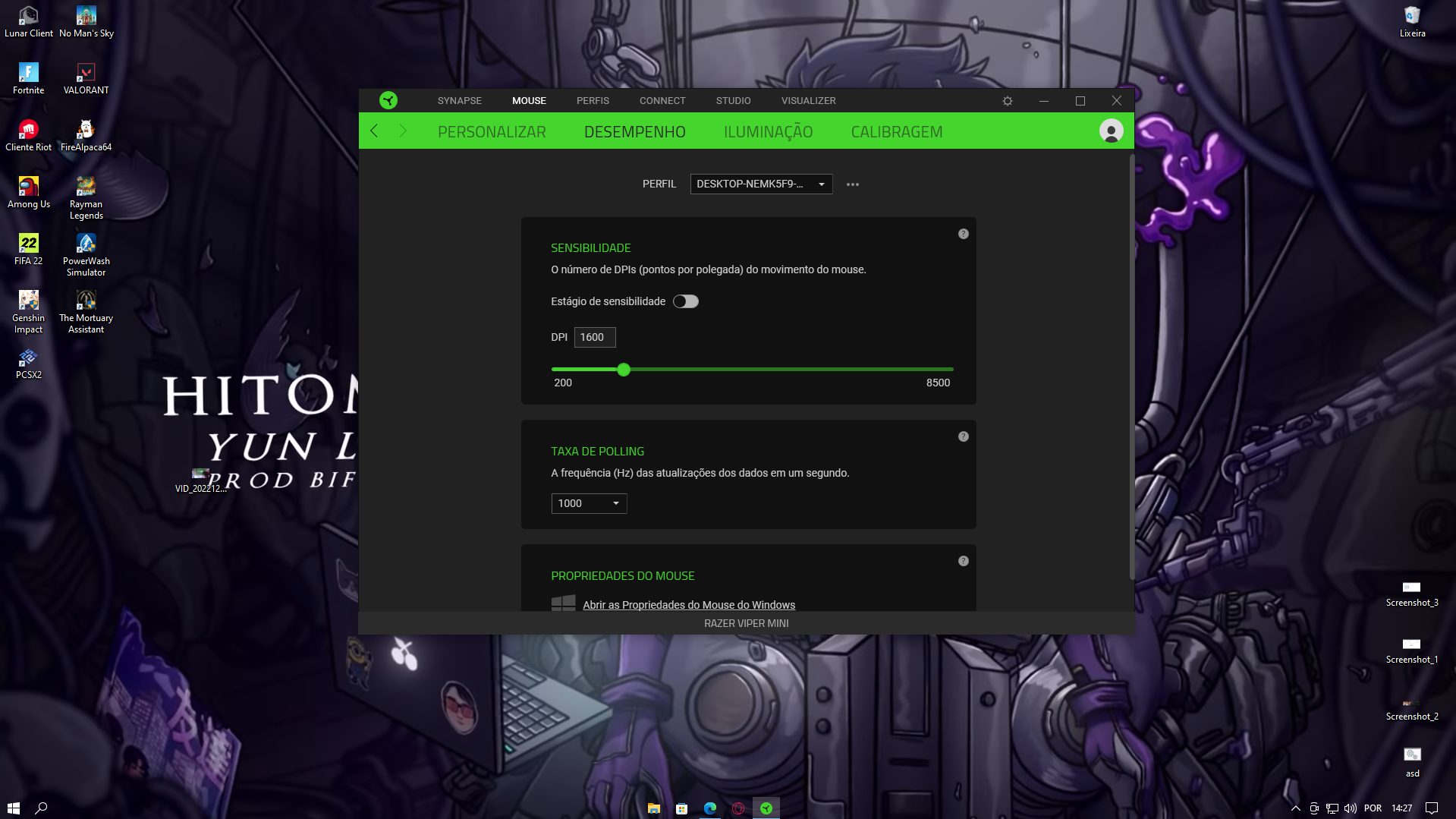1456x819 pixels.
Task: Select Screenshot_3 desktop file
Action: 1412,594
